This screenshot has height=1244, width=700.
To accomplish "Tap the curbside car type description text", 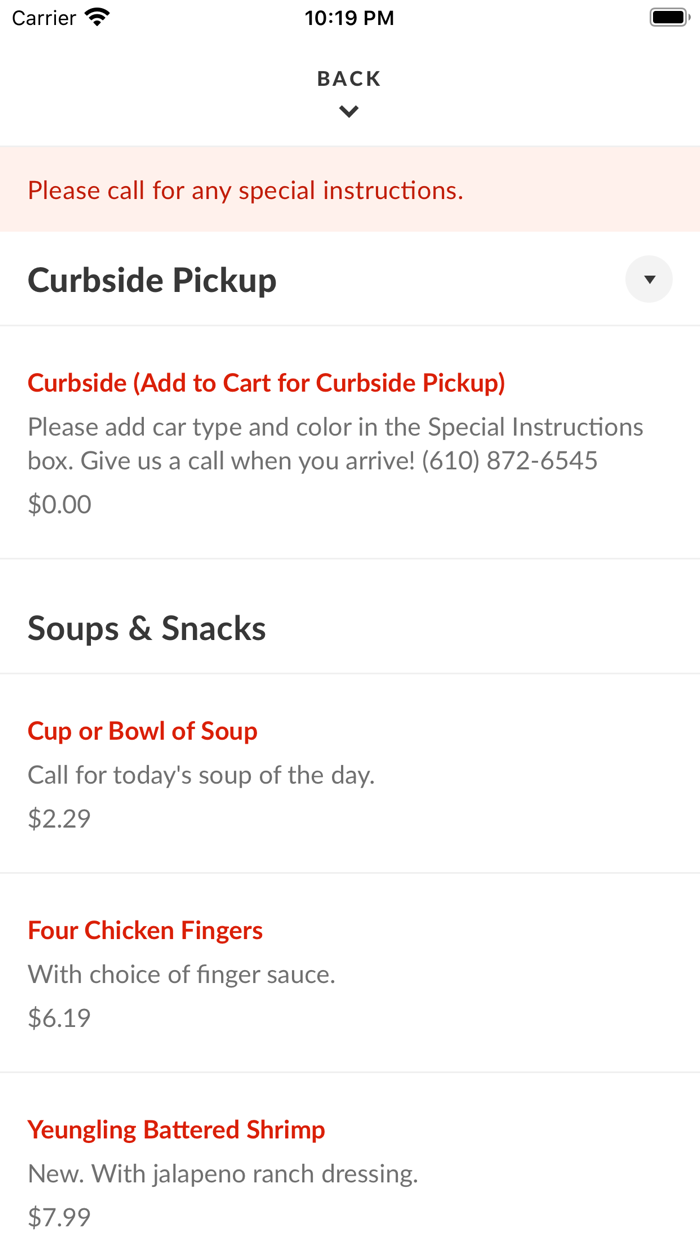I will pos(335,444).
